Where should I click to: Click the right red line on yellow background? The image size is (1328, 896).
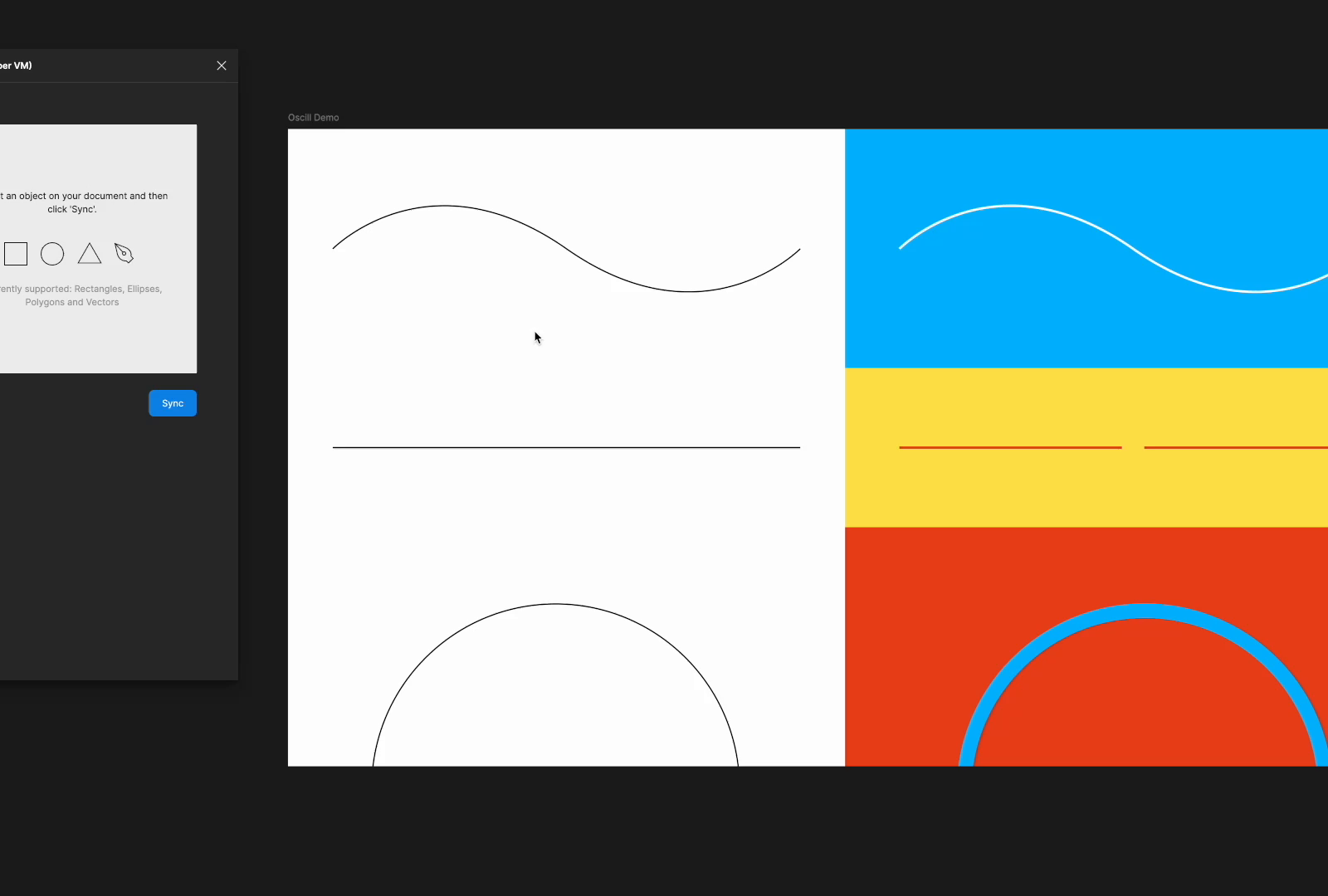pyautogui.click(x=1237, y=446)
